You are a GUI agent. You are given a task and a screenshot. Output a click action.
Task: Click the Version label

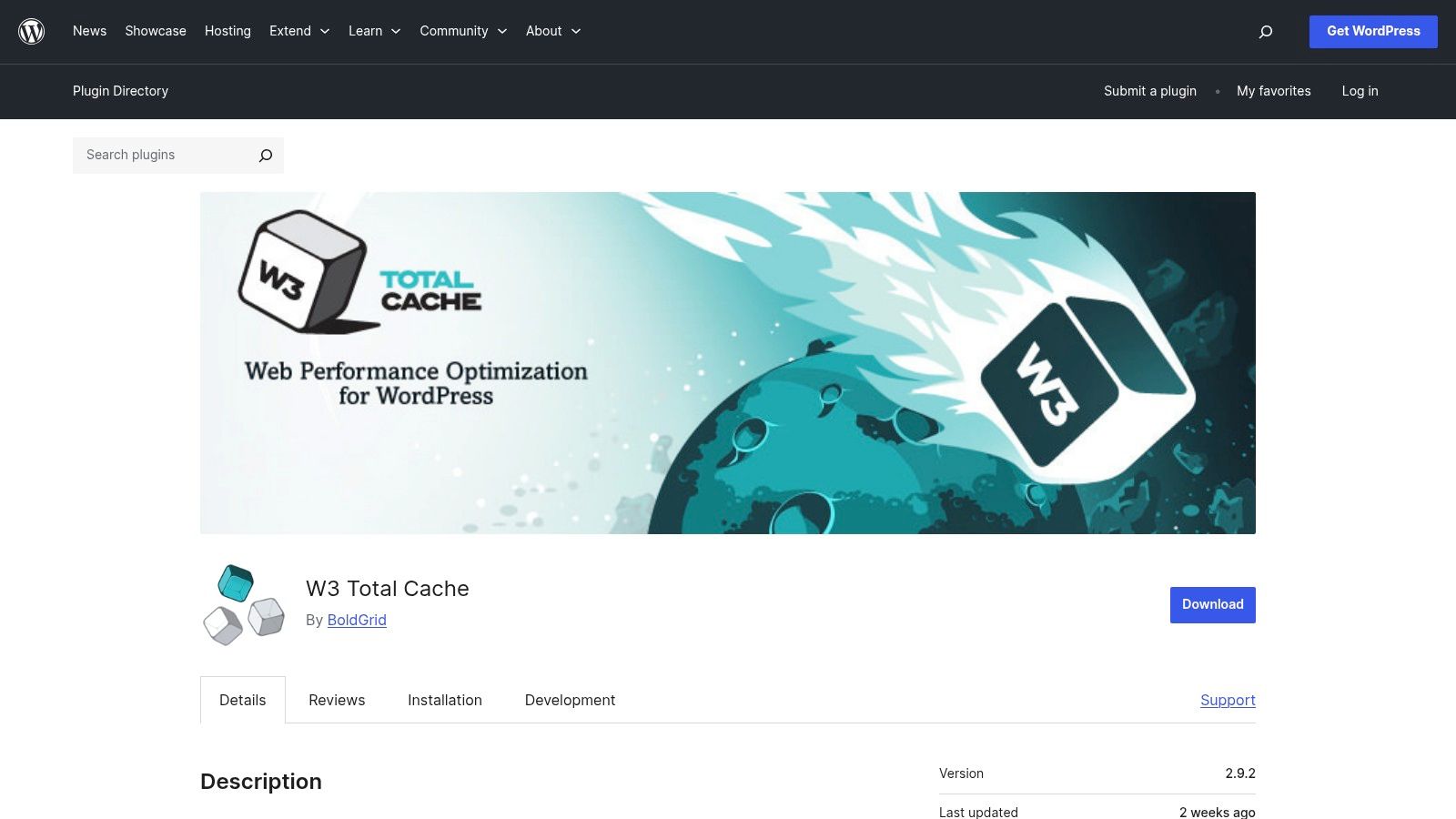pos(961,773)
